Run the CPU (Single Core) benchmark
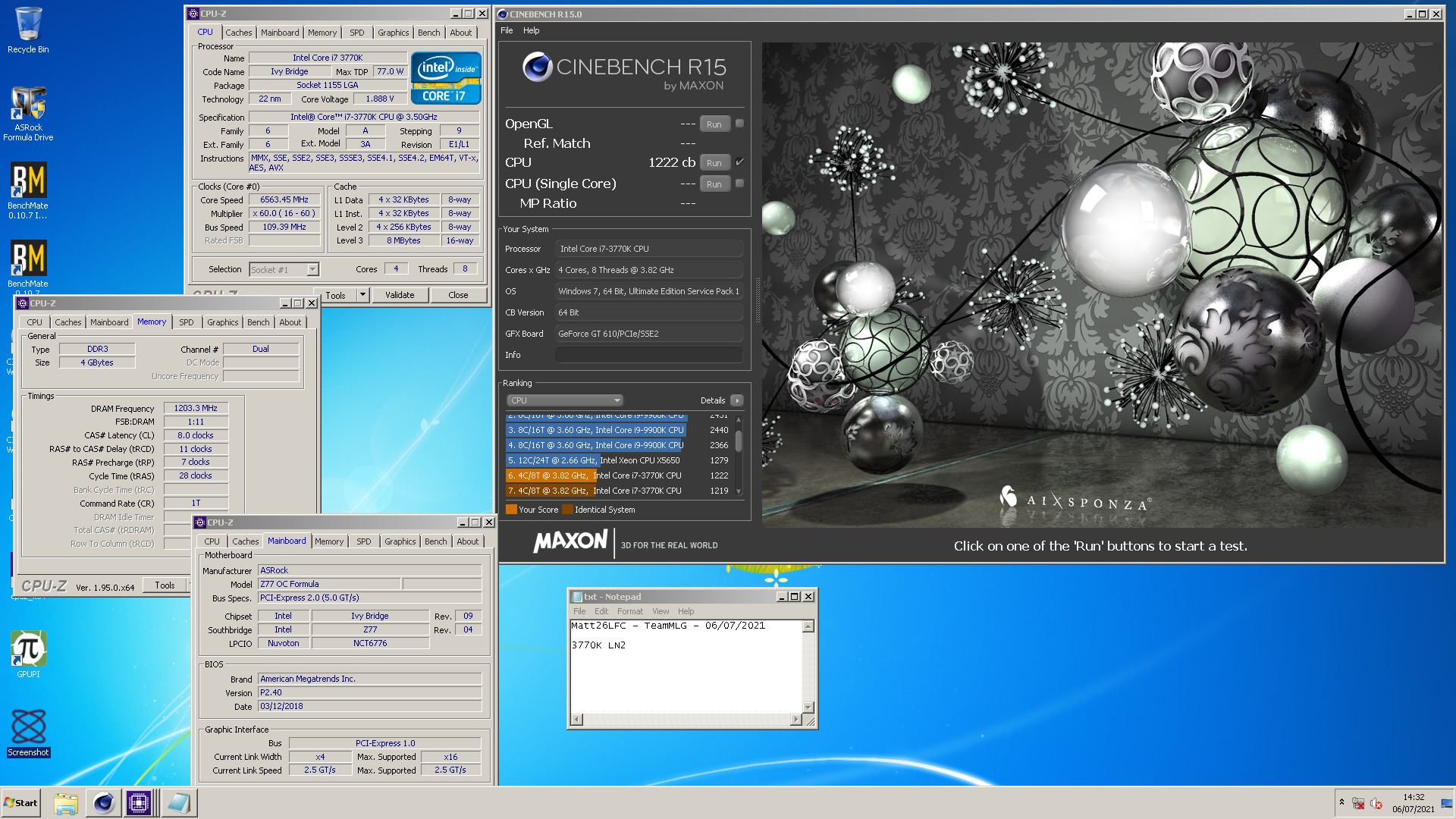The width and height of the screenshot is (1456, 819). 714,184
